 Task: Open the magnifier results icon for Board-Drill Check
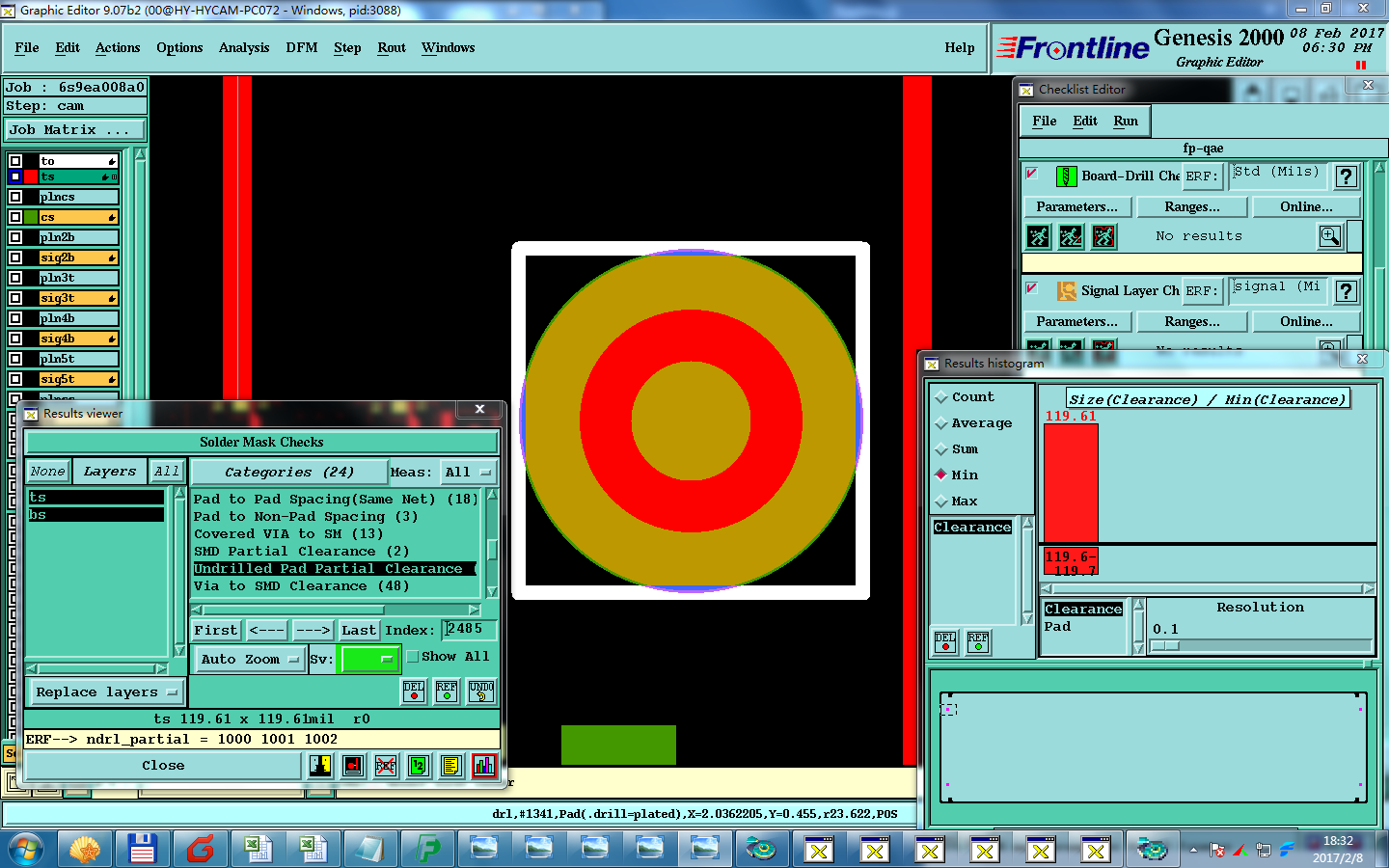pyautogui.click(x=1330, y=236)
